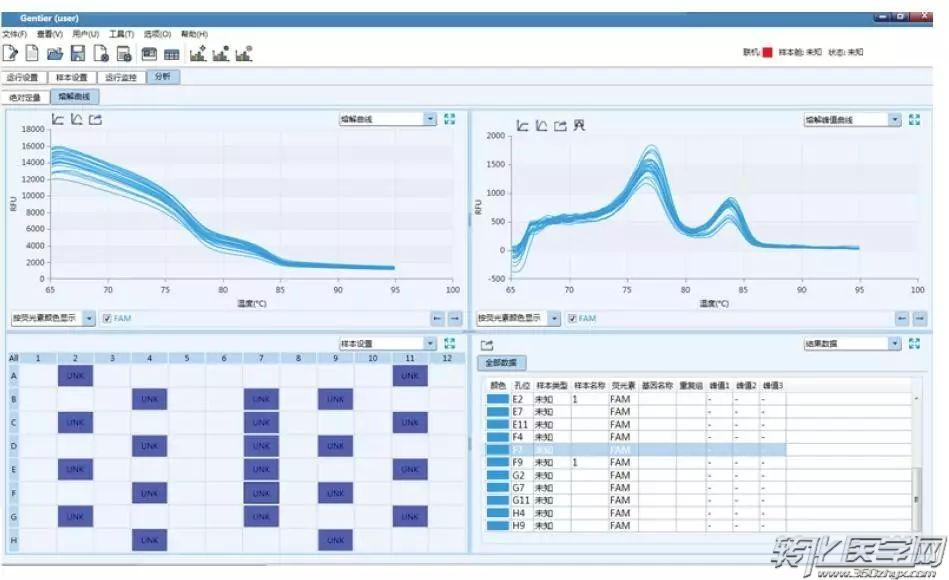949x580 pixels.
Task: Maximize the melt peak chart panel
Action: tap(914, 119)
